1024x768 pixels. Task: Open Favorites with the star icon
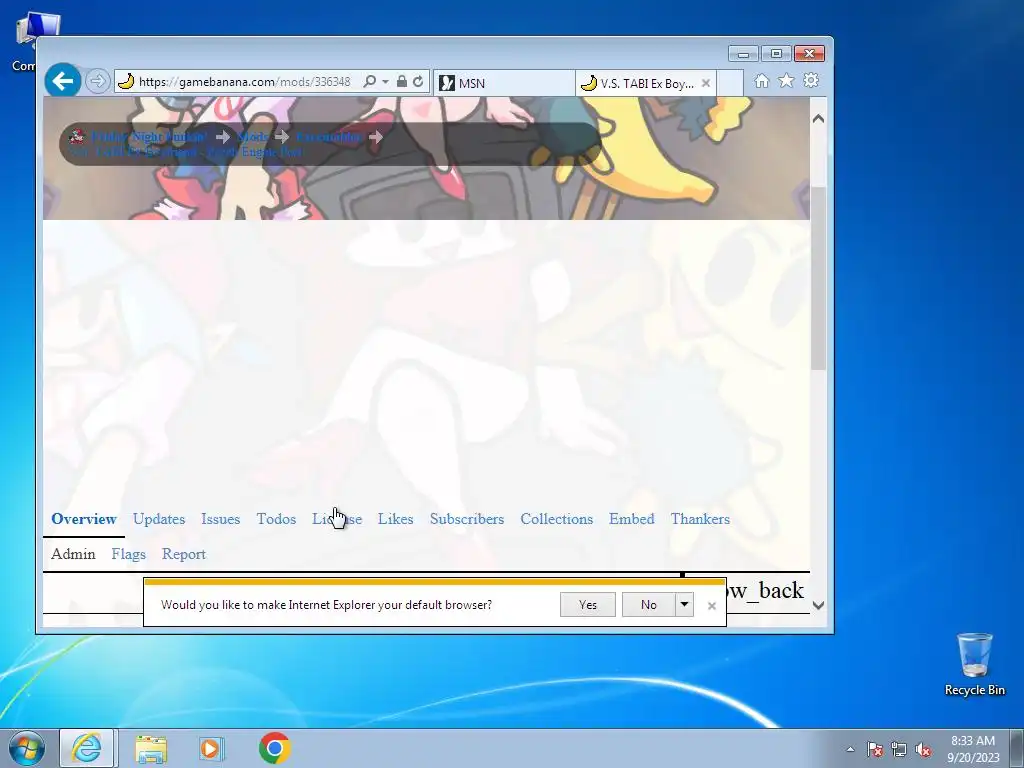tap(786, 80)
